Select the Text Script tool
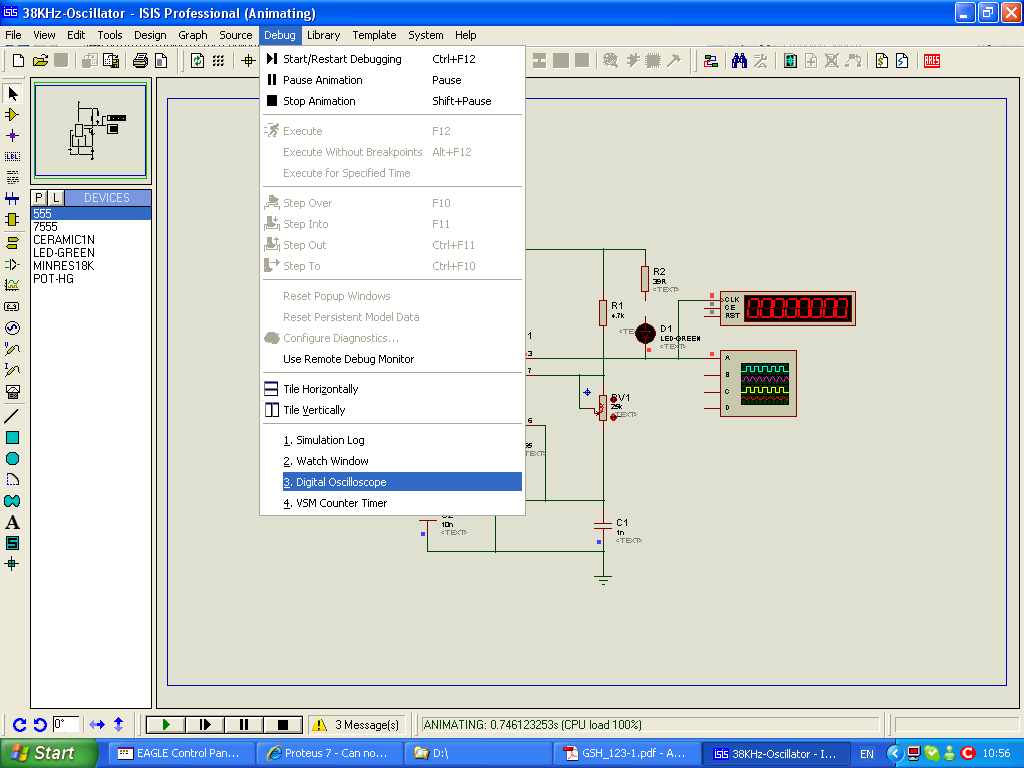The image size is (1024, 768). coord(12,178)
